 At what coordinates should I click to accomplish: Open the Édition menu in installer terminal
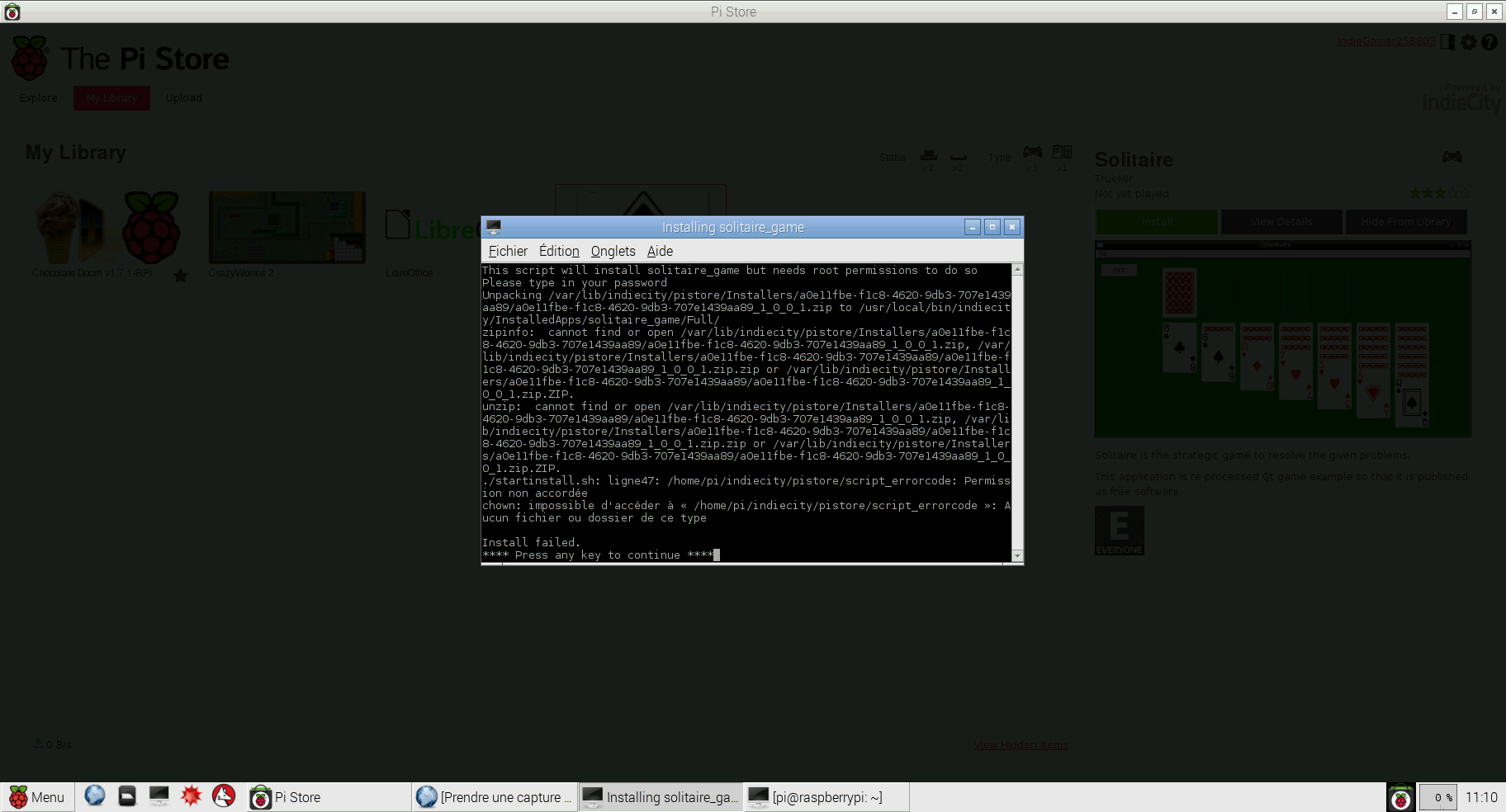point(559,251)
